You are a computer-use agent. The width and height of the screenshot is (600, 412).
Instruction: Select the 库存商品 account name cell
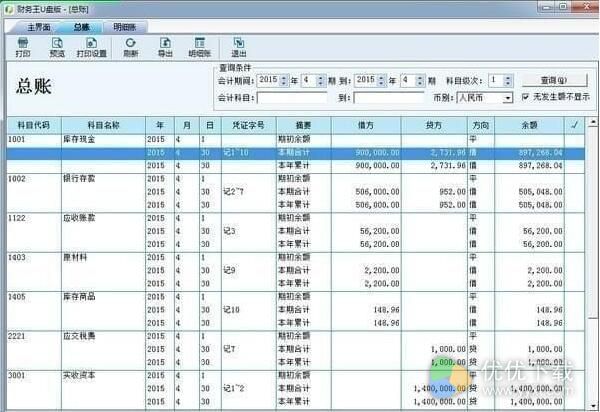103,297
